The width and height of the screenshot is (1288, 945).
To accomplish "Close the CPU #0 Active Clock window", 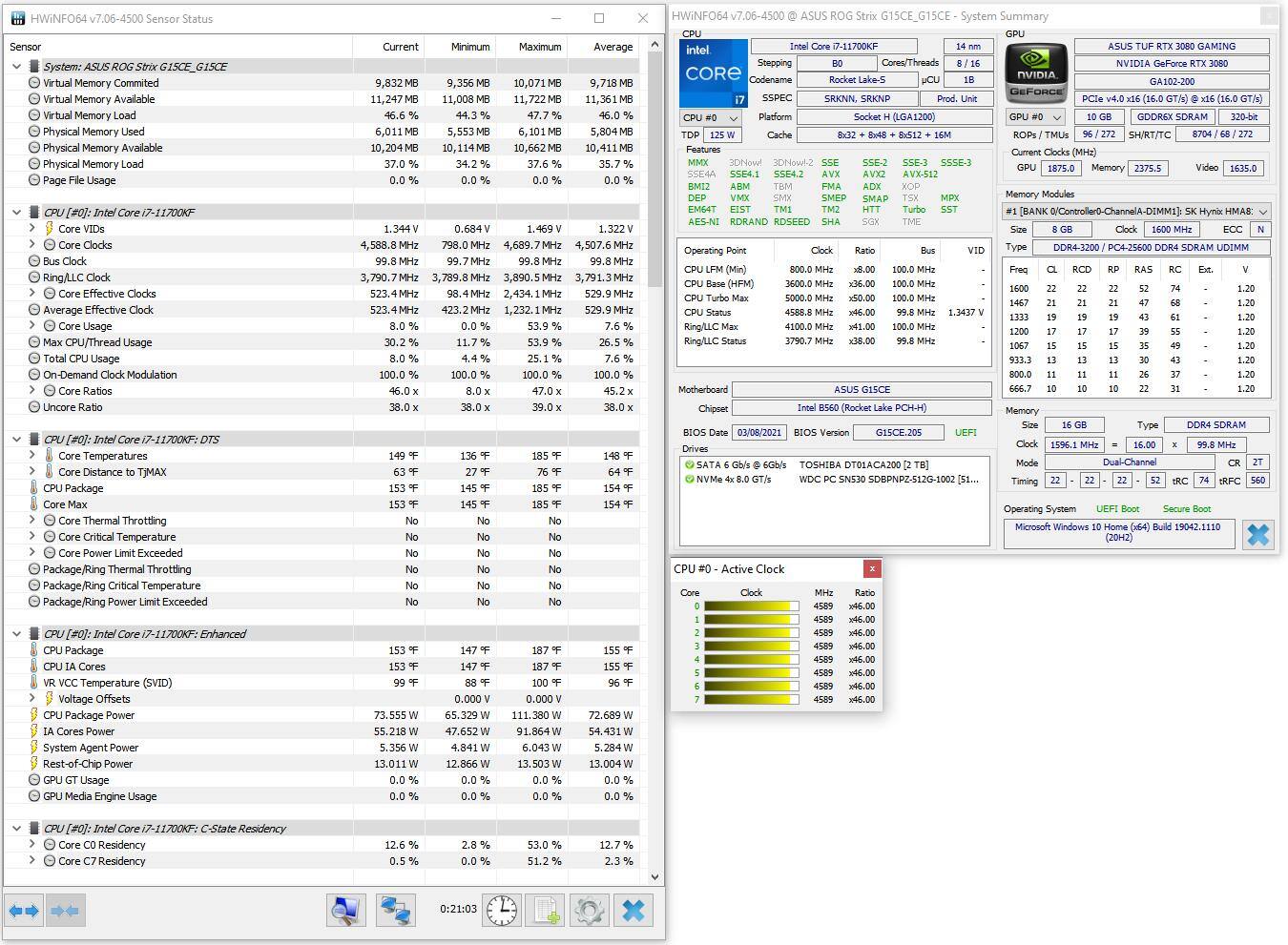I will pyautogui.click(x=872, y=569).
